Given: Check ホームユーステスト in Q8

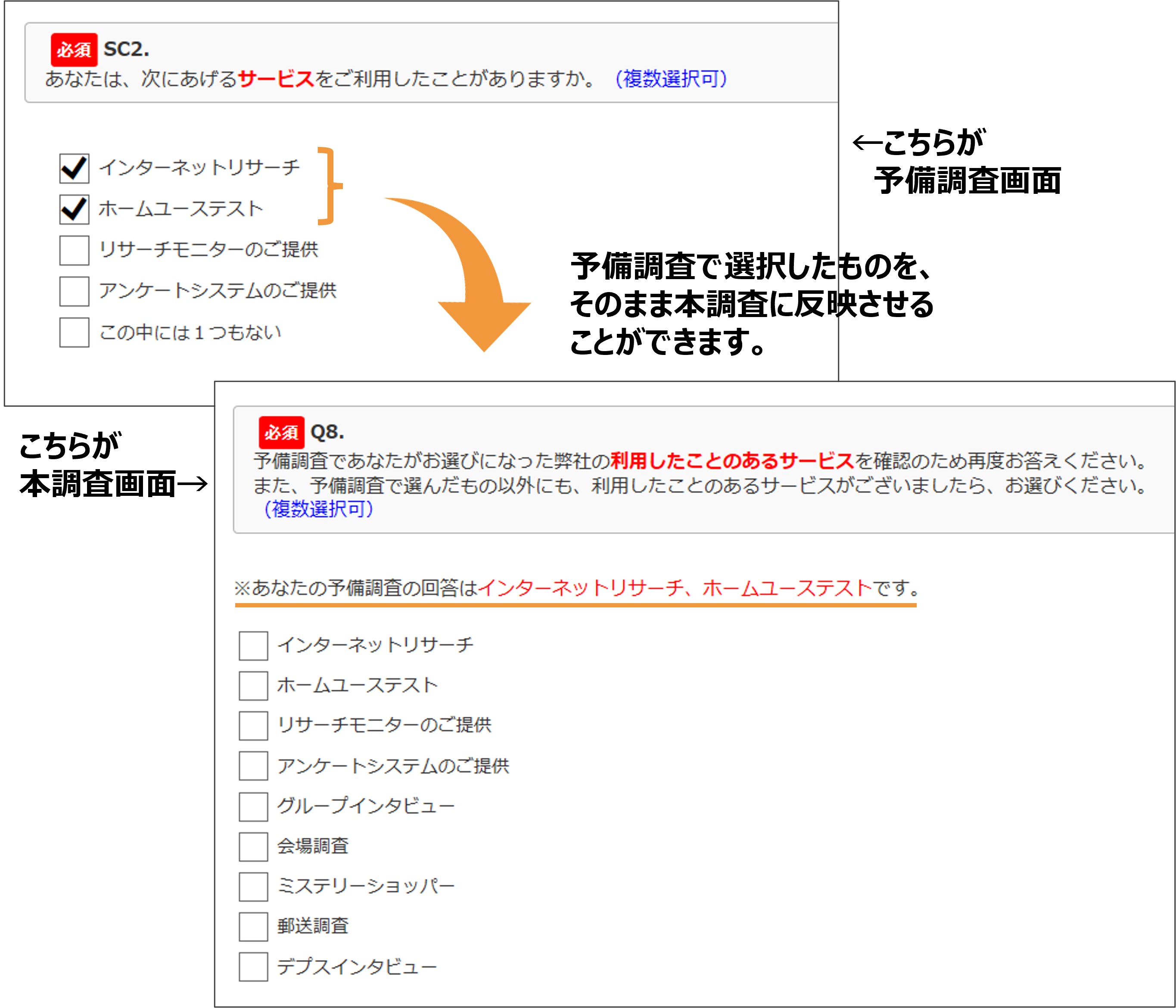Looking at the screenshot, I should click(x=253, y=686).
